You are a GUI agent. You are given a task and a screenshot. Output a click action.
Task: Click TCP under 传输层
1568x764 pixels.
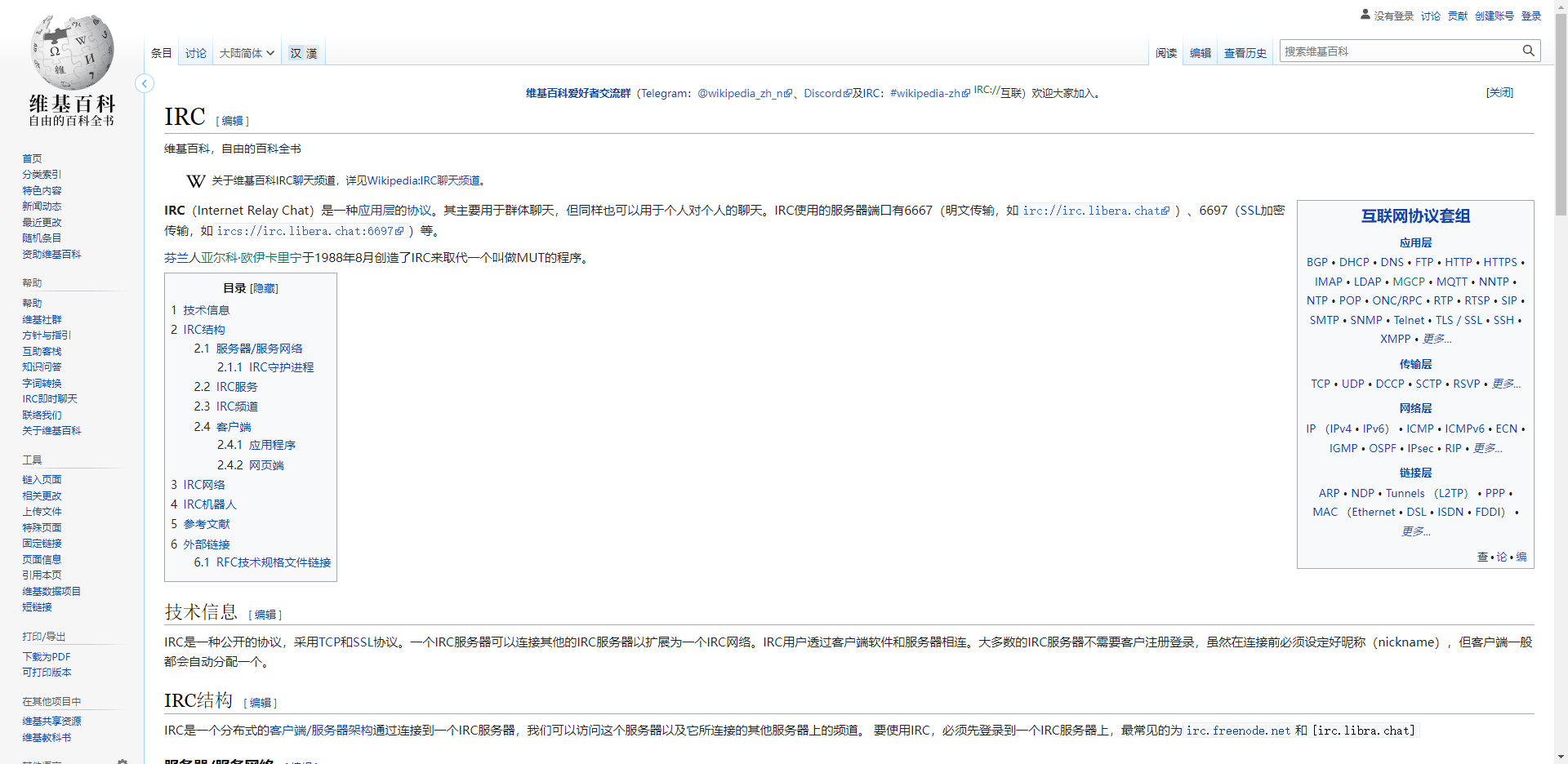(1321, 384)
